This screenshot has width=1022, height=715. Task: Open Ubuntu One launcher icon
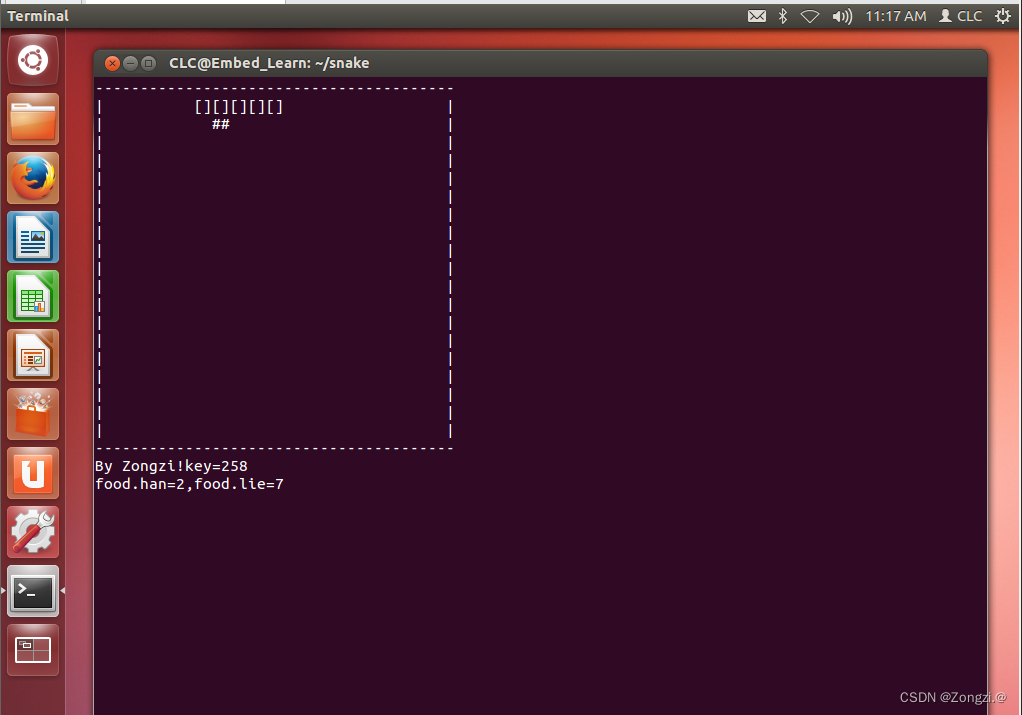point(33,473)
